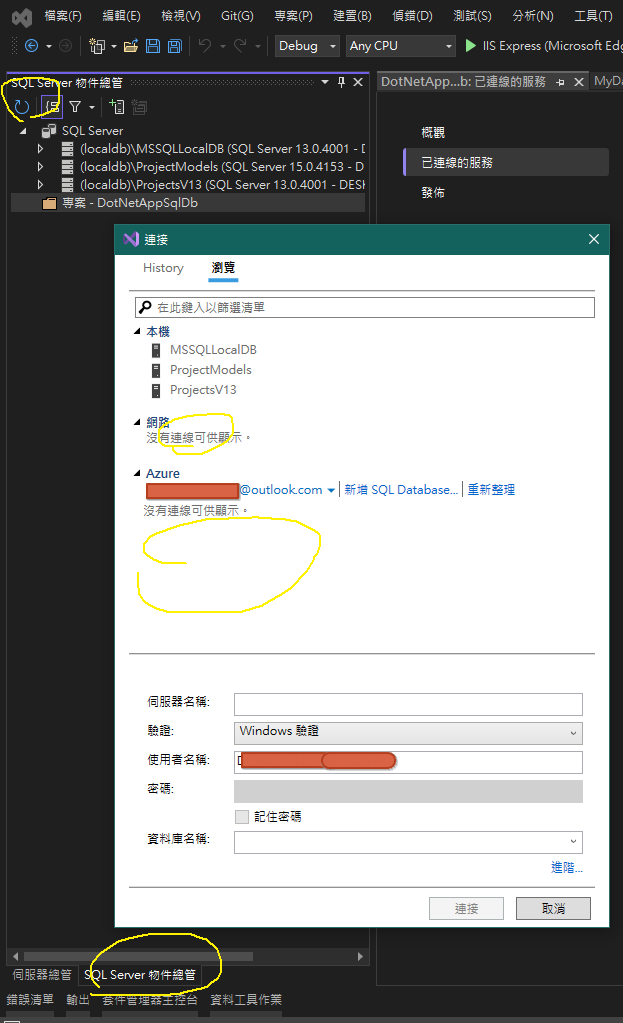623x1023 pixels.
Task: Open the 建置(B) menu
Action: click(x=352, y=16)
